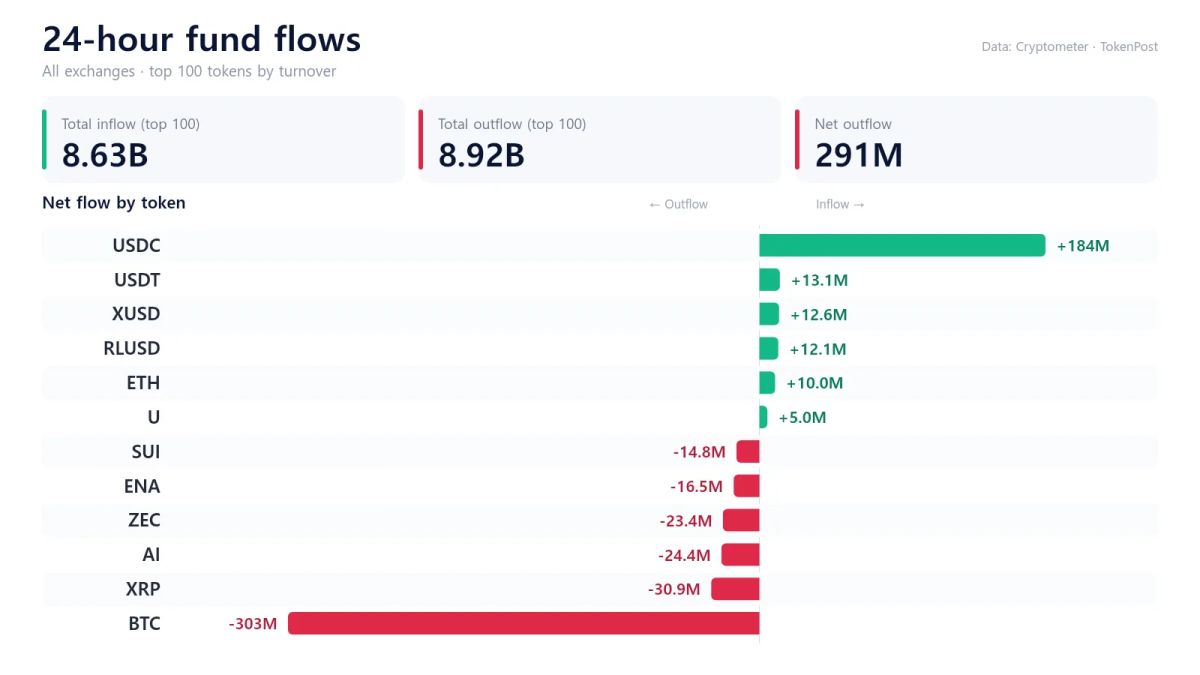1200x675 pixels.
Task: Select the AI token label
Action: click(151, 555)
